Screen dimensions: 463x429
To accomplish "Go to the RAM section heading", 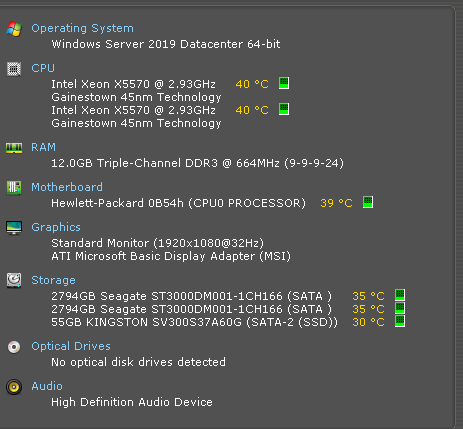I will pos(43,147).
